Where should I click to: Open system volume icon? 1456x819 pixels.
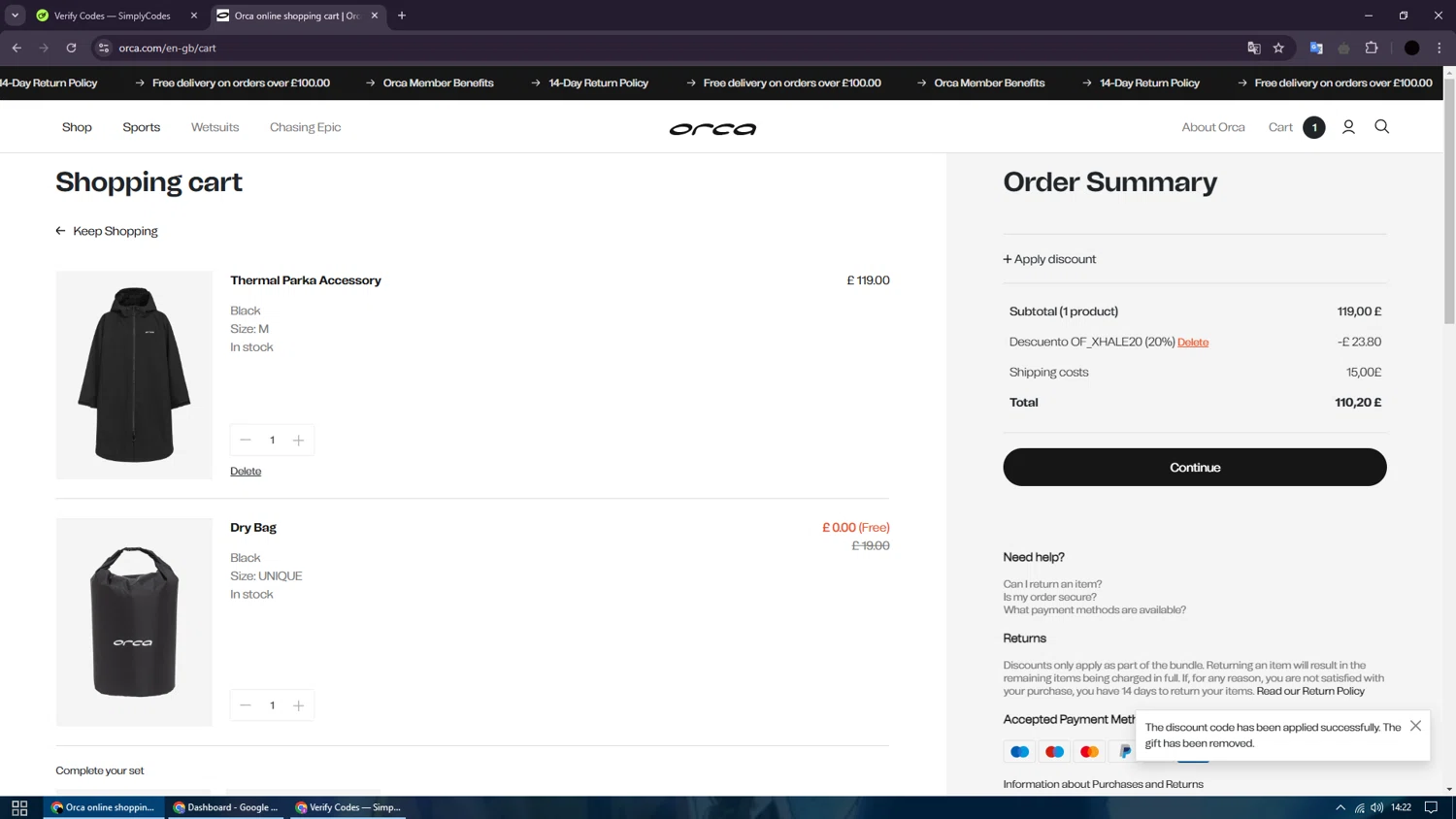[1377, 807]
